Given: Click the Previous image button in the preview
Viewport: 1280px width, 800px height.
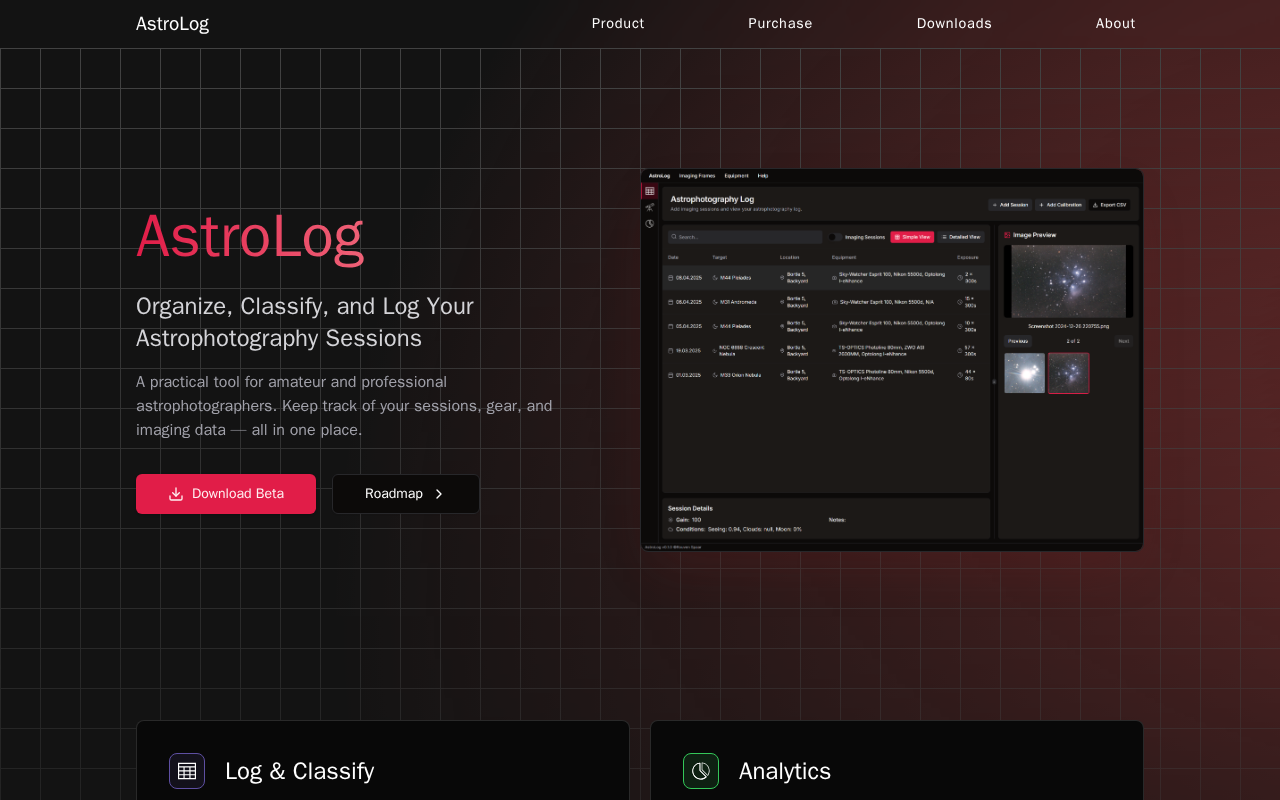Looking at the screenshot, I should [1018, 341].
